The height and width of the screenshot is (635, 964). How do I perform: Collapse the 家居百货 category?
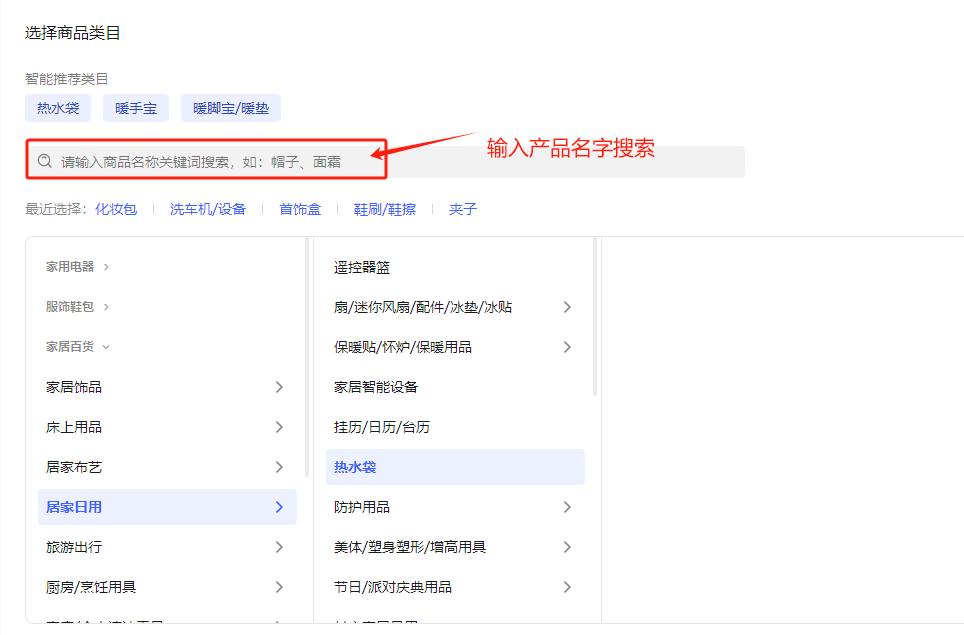point(73,347)
